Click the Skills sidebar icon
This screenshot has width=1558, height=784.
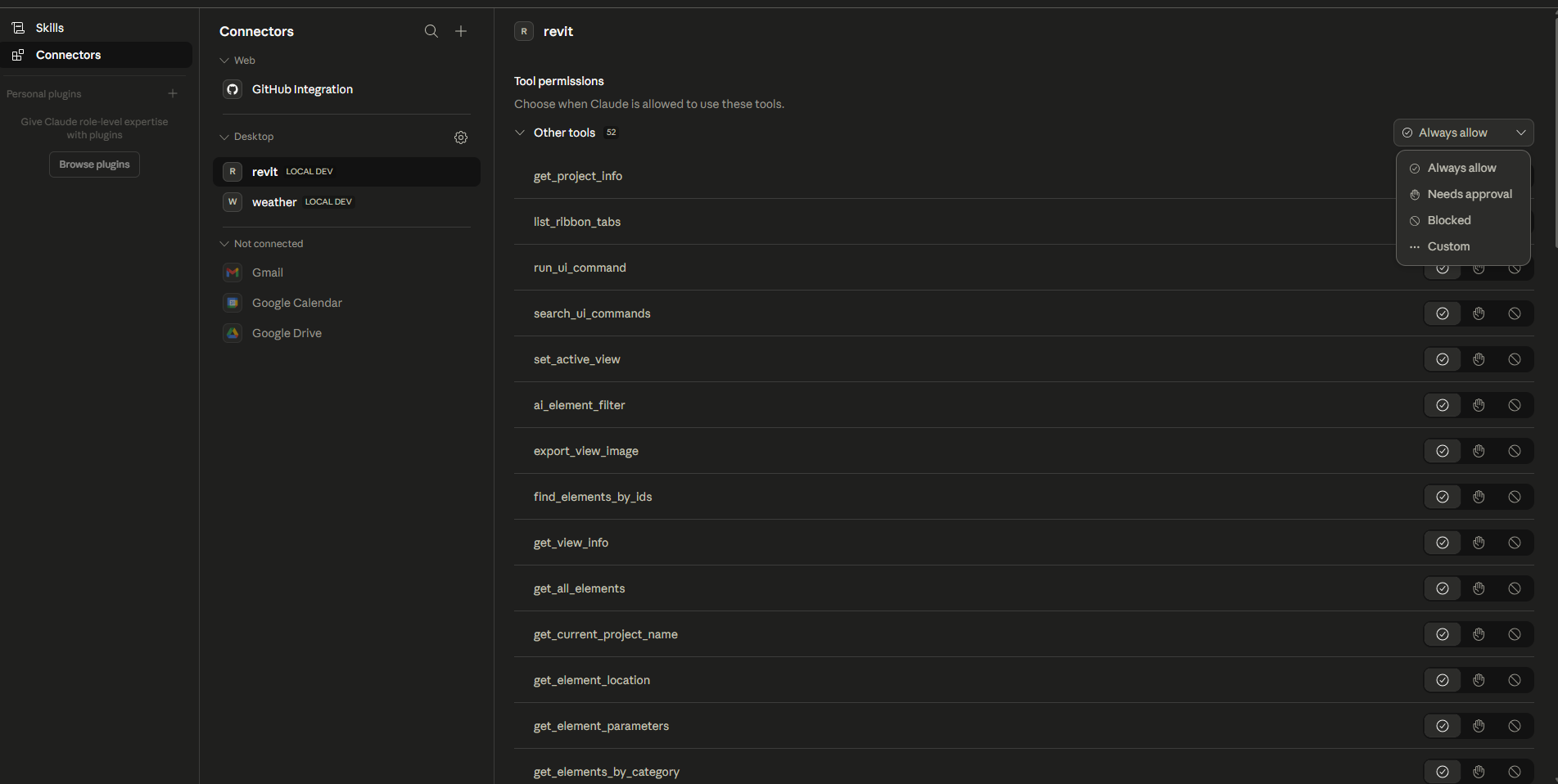click(18, 27)
